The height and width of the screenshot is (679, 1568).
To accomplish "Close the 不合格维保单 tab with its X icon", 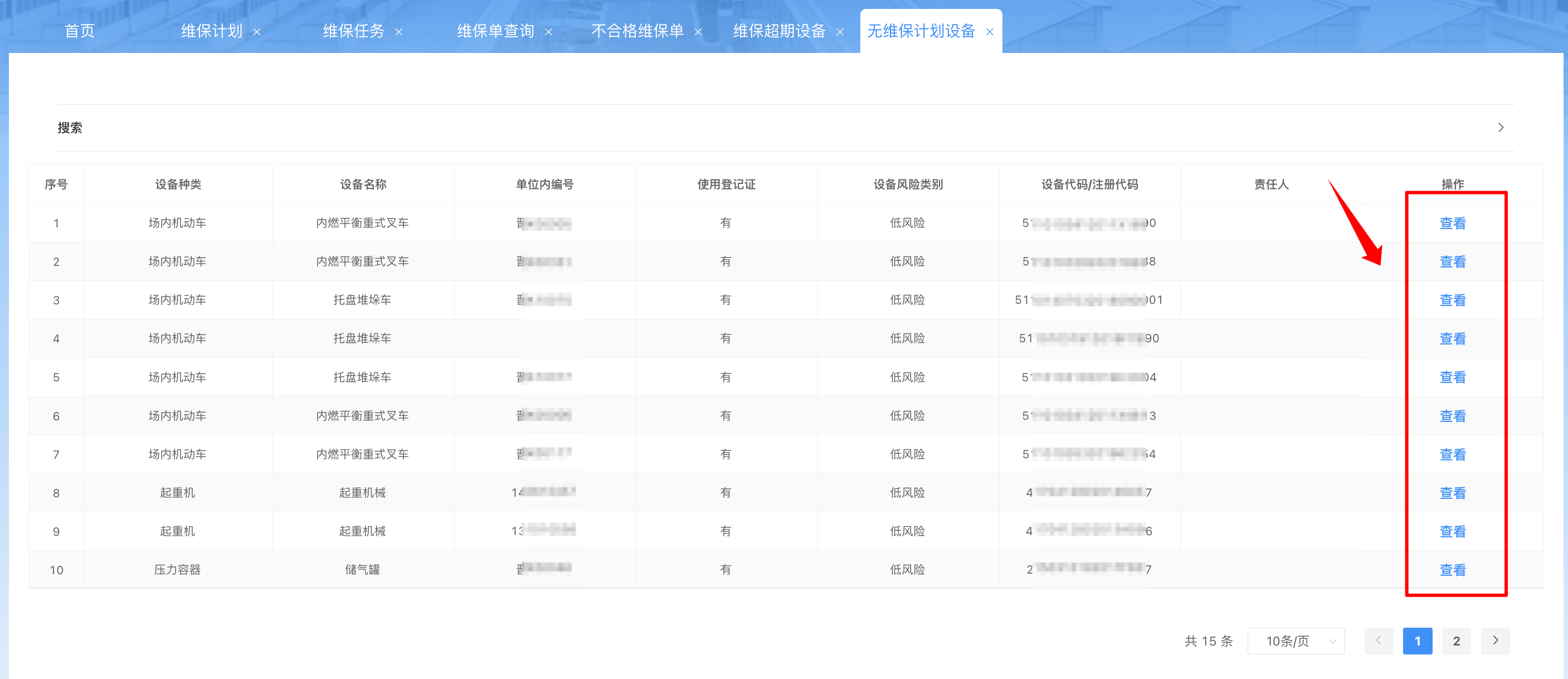I will pos(698,32).
